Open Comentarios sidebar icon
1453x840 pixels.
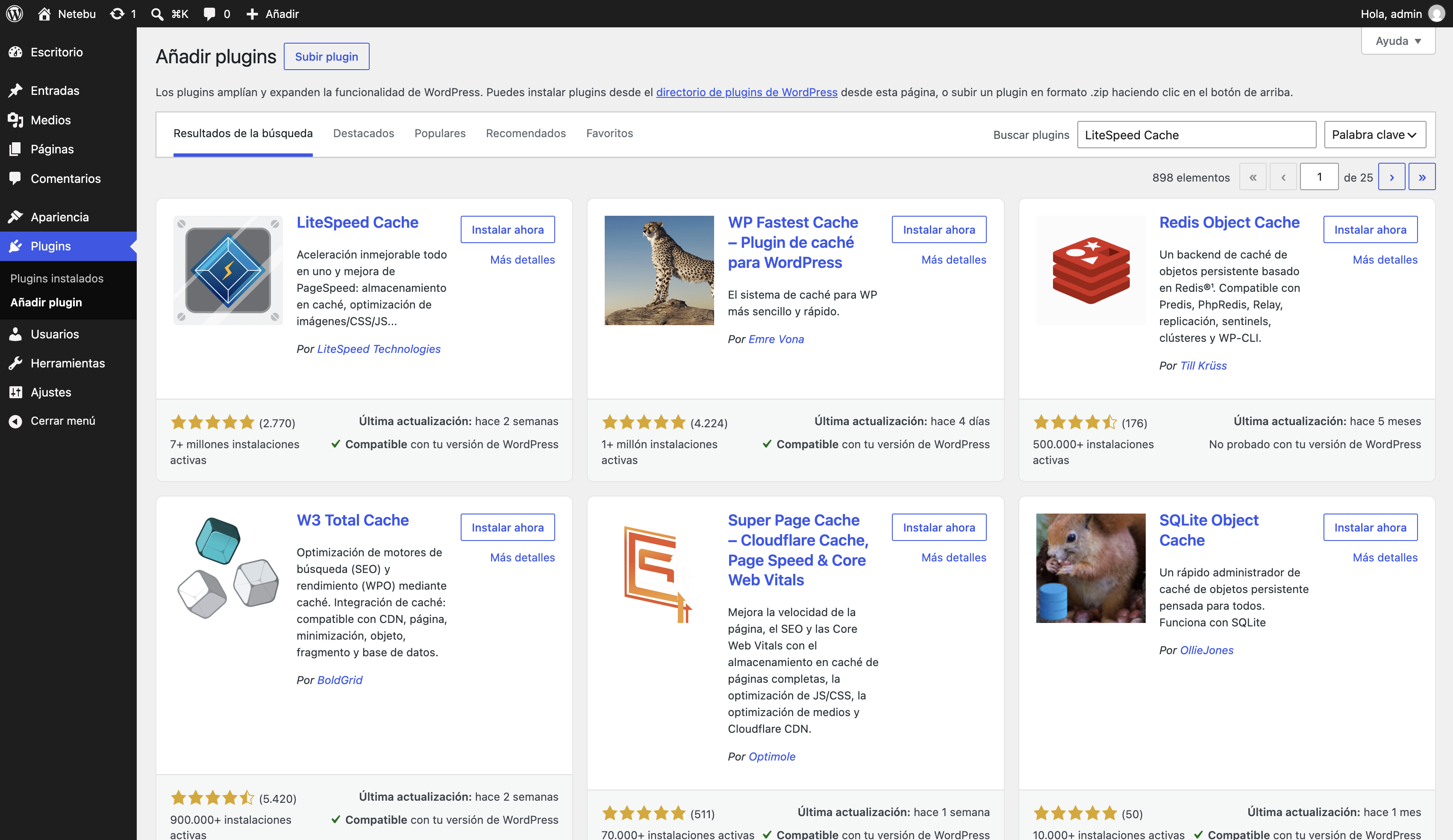(15, 178)
